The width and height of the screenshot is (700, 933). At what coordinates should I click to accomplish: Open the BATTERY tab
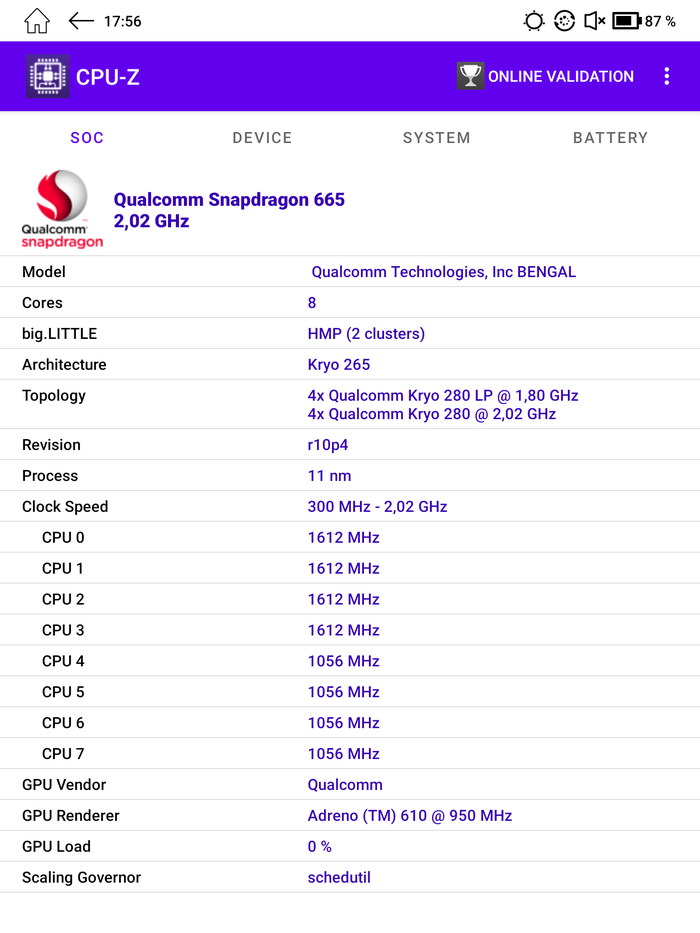click(610, 138)
